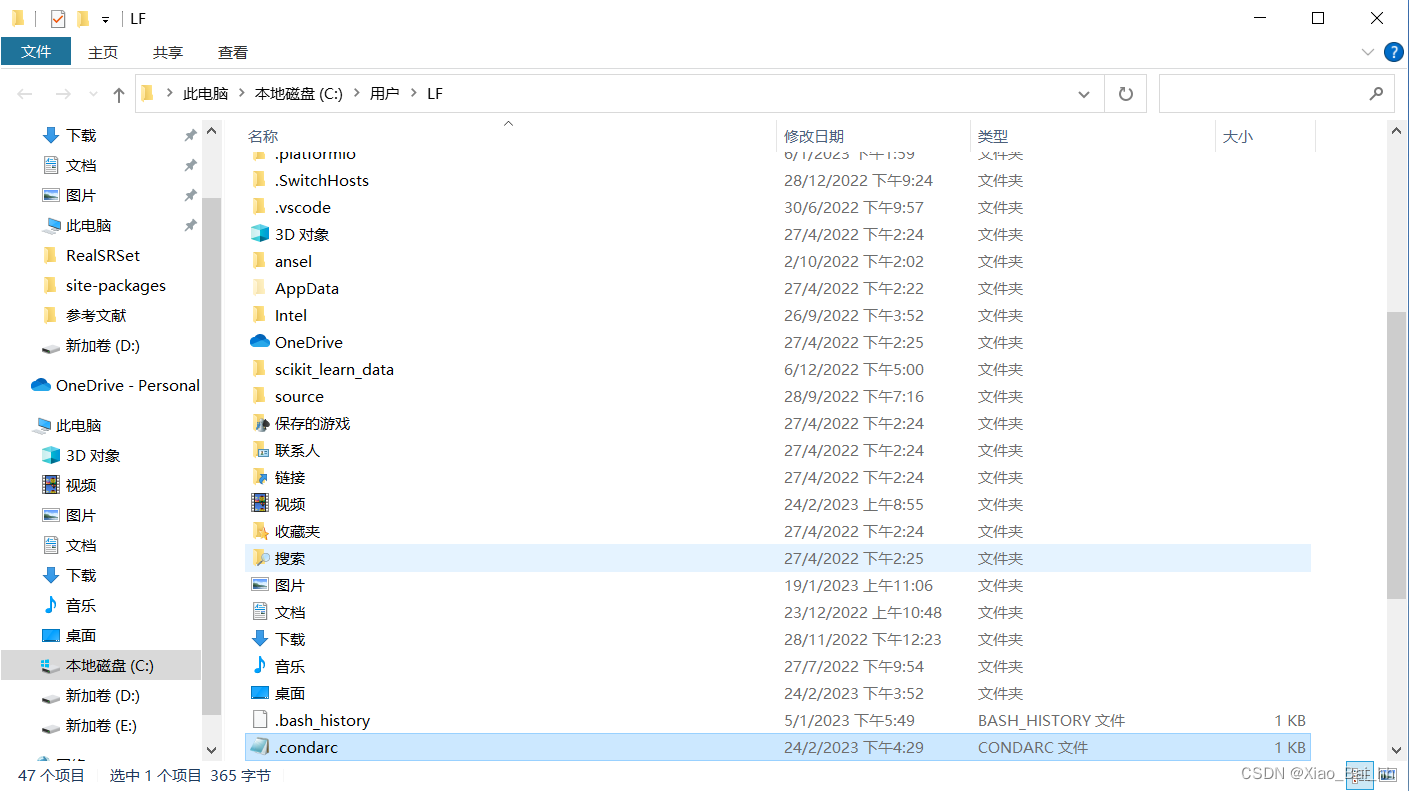The width and height of the screenshot is (1409, 791).
Task: Click the refresh icon next to address bar
Action: click(x=1125, y=93)
